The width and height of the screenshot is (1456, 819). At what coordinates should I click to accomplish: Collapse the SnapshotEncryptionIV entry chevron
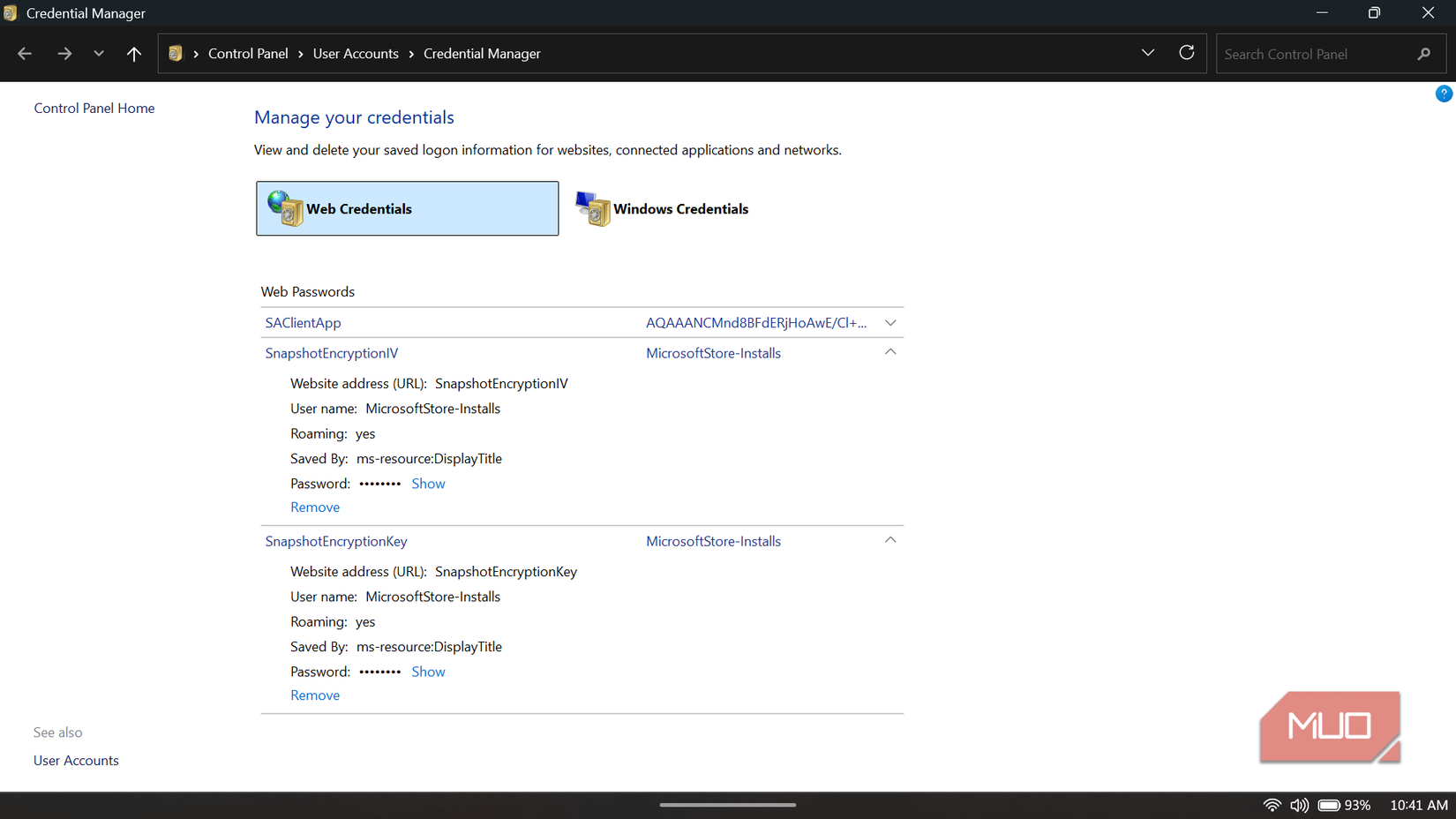890,352
